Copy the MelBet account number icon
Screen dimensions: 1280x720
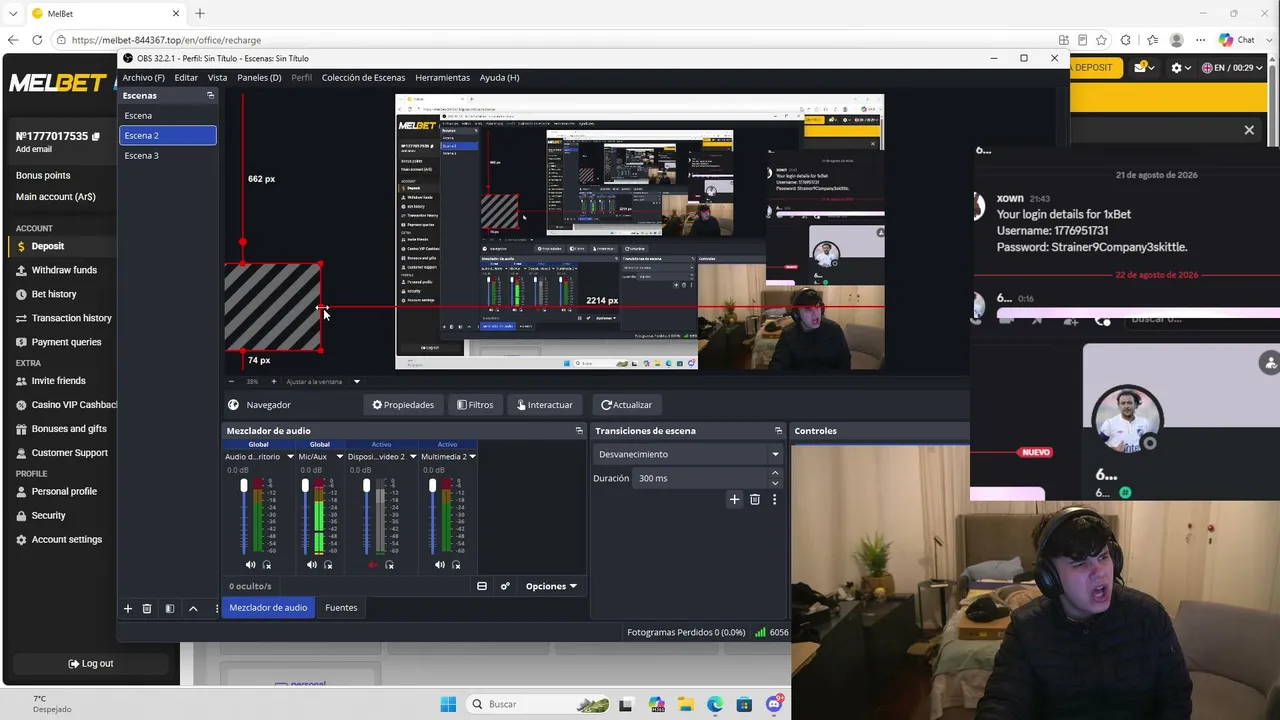point(96,136)
